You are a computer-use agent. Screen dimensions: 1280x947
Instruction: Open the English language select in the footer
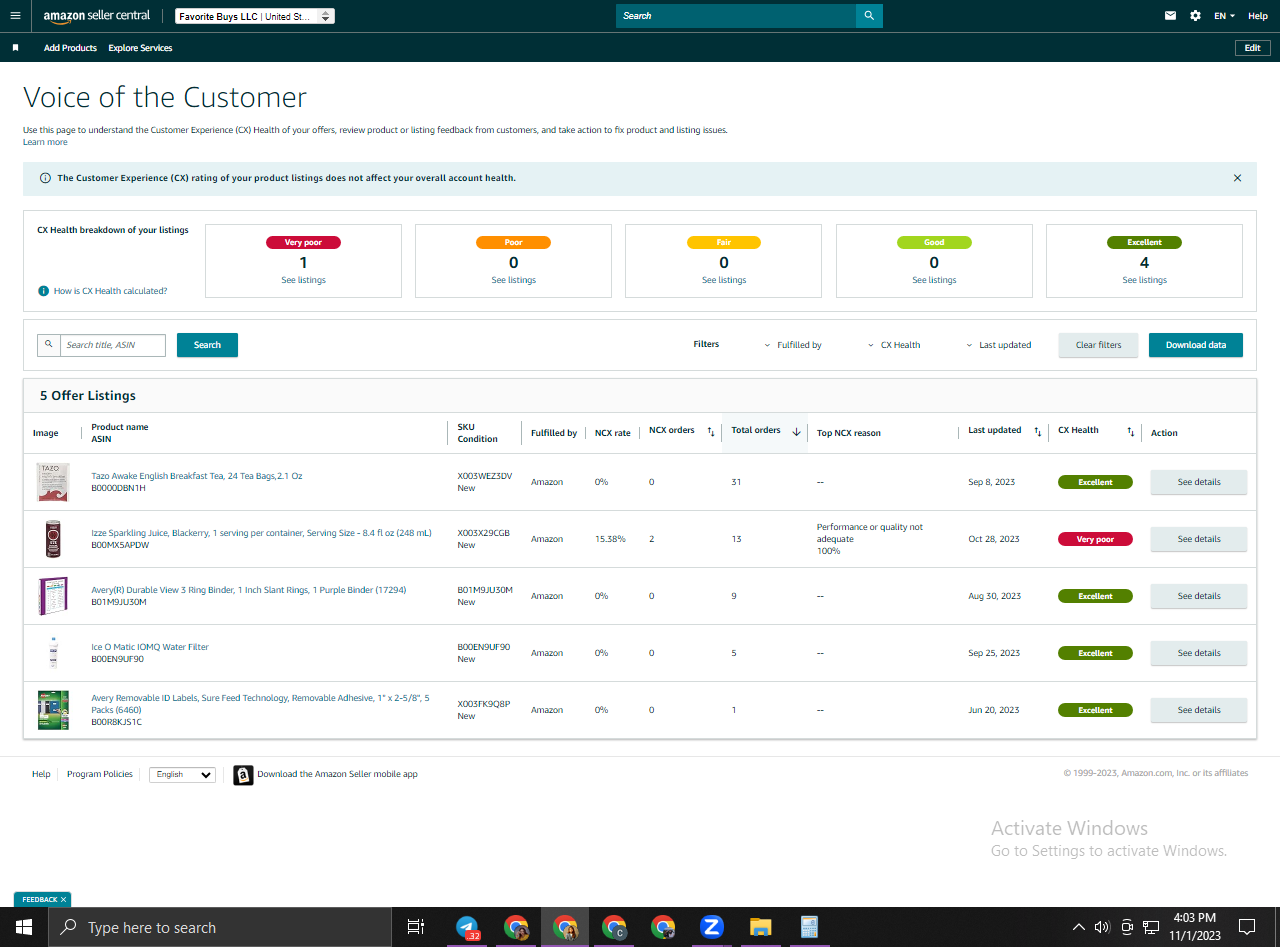point(182,775)
